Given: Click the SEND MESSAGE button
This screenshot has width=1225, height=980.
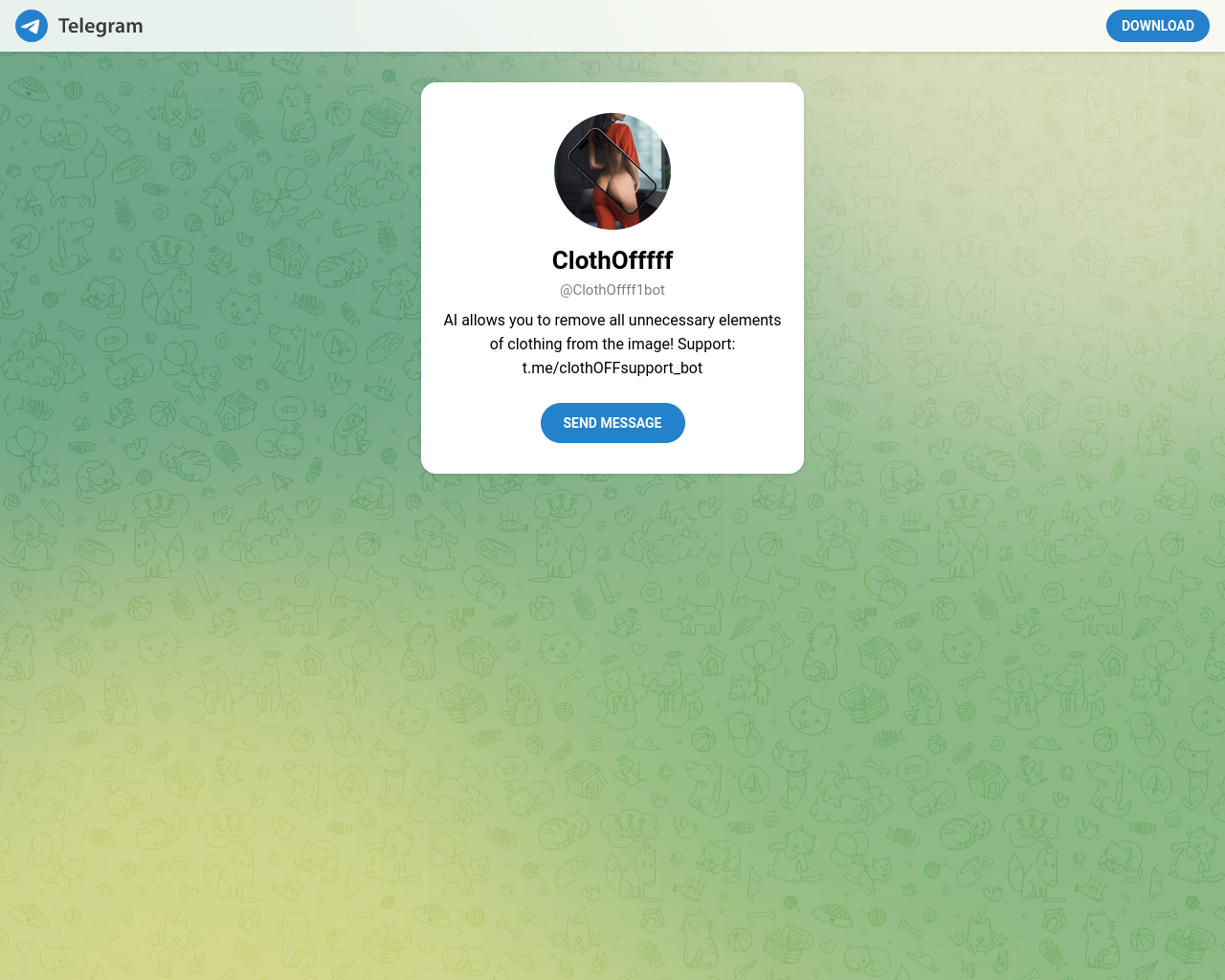Looking at the screenshot, I should click(x=612, y=423).
